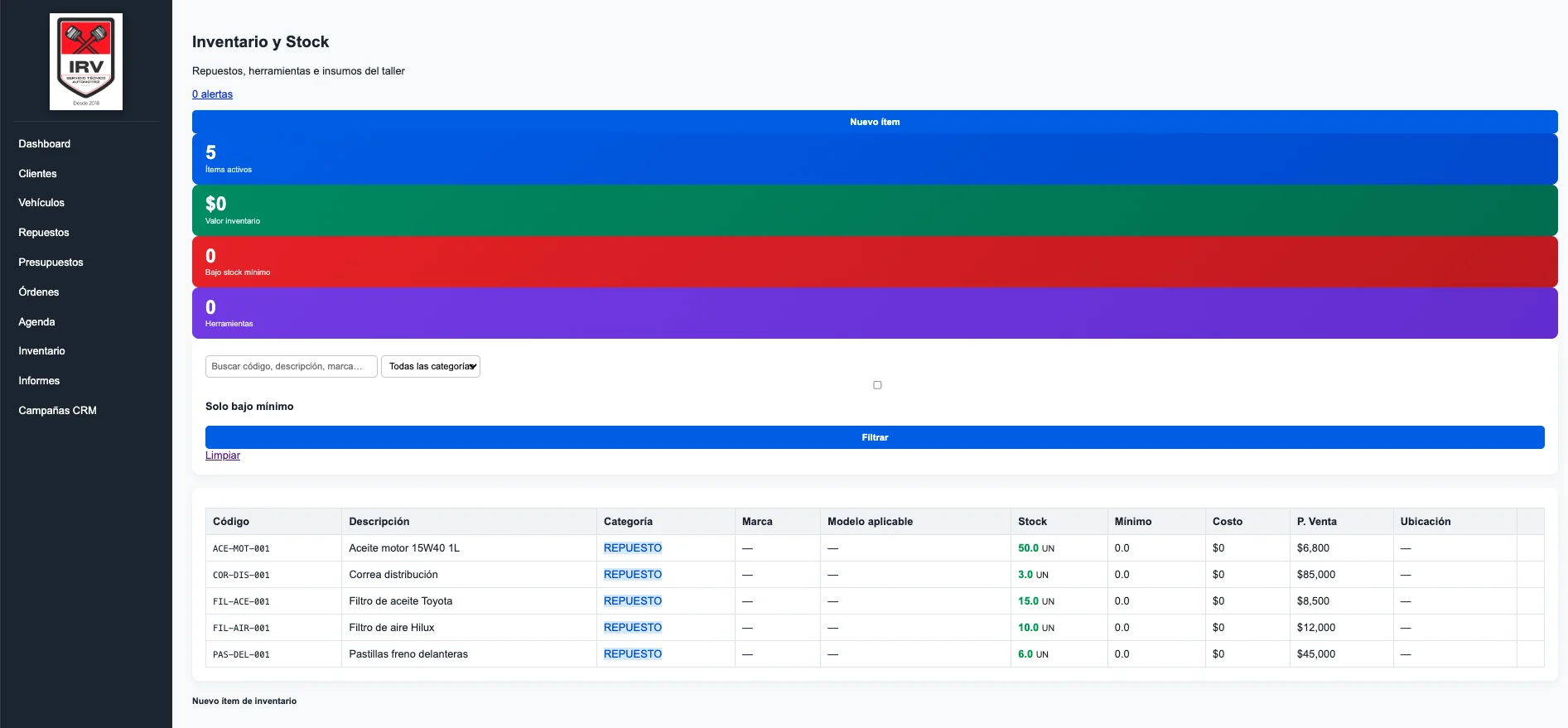Viewport: 1568px width, 728px height.
Task: Select Informes in the sidebar
Action: 40,381
